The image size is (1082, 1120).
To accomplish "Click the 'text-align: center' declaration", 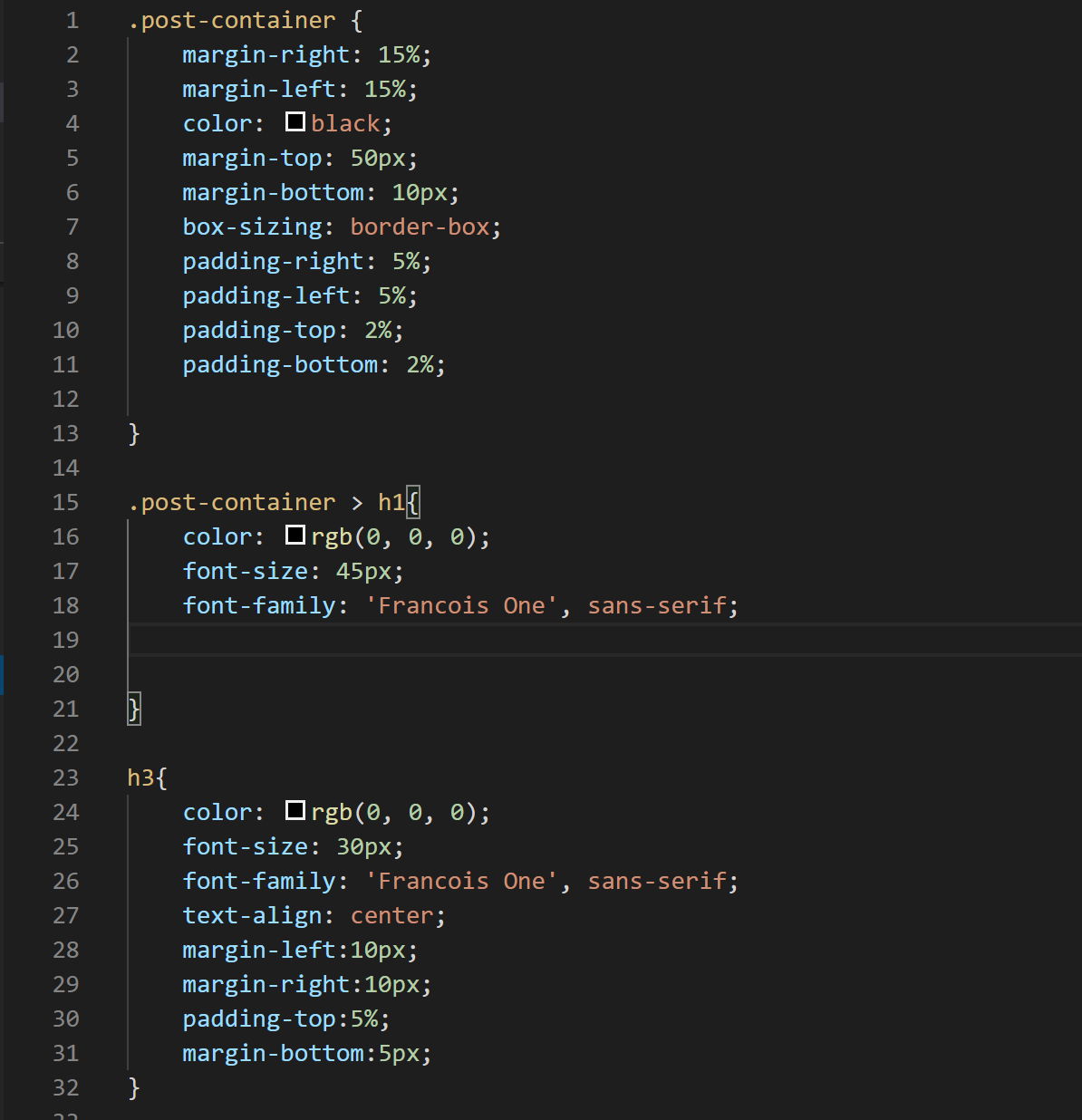I will pos(314,915).
